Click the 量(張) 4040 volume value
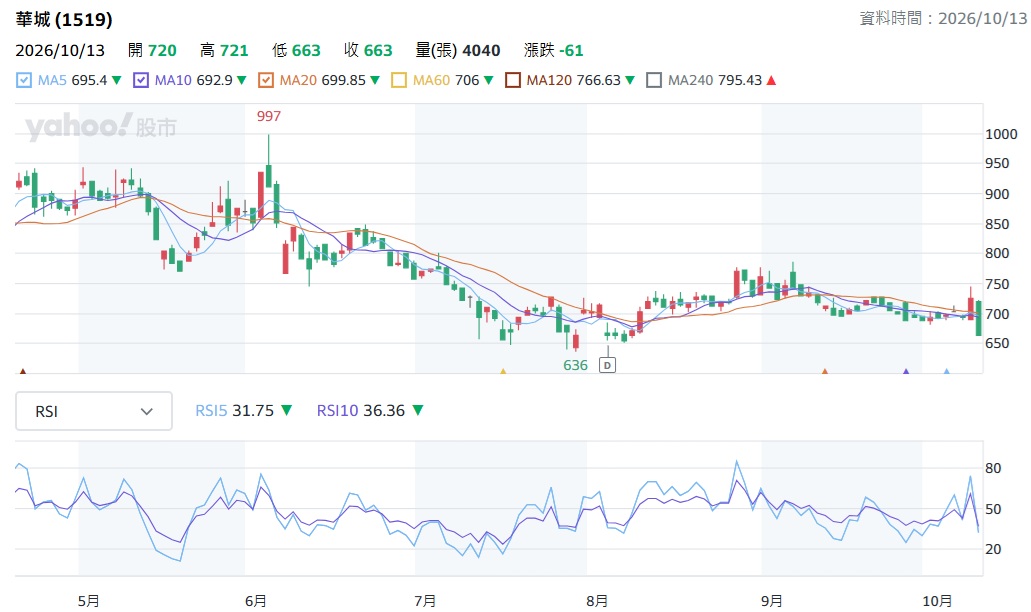Screen dimensions: 1031x612 pos(458,51)
